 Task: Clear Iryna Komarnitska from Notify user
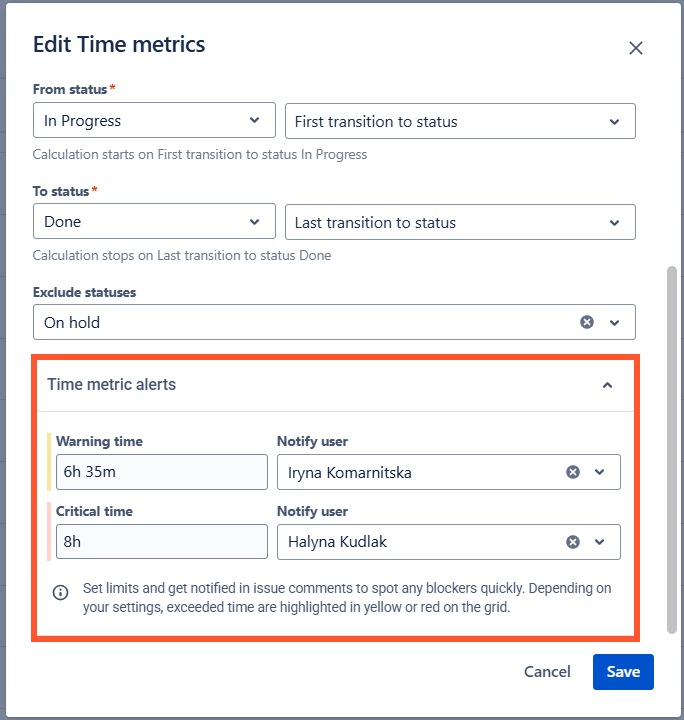(573, 472)
